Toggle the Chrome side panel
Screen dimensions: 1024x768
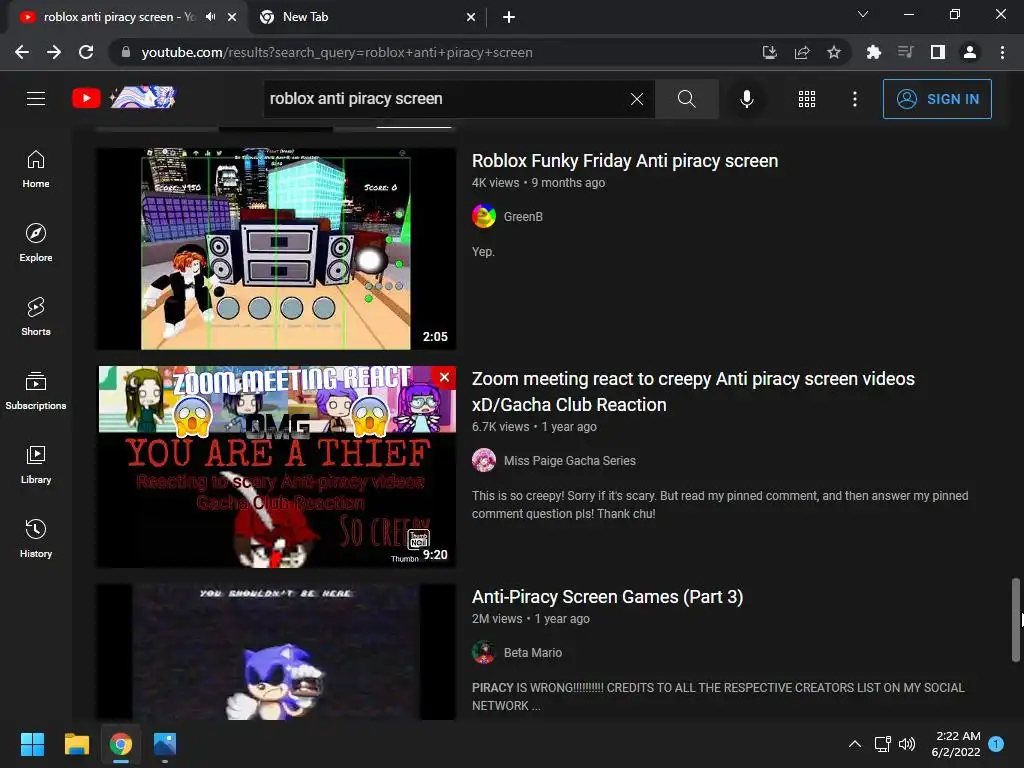click(x=937, y=52)
